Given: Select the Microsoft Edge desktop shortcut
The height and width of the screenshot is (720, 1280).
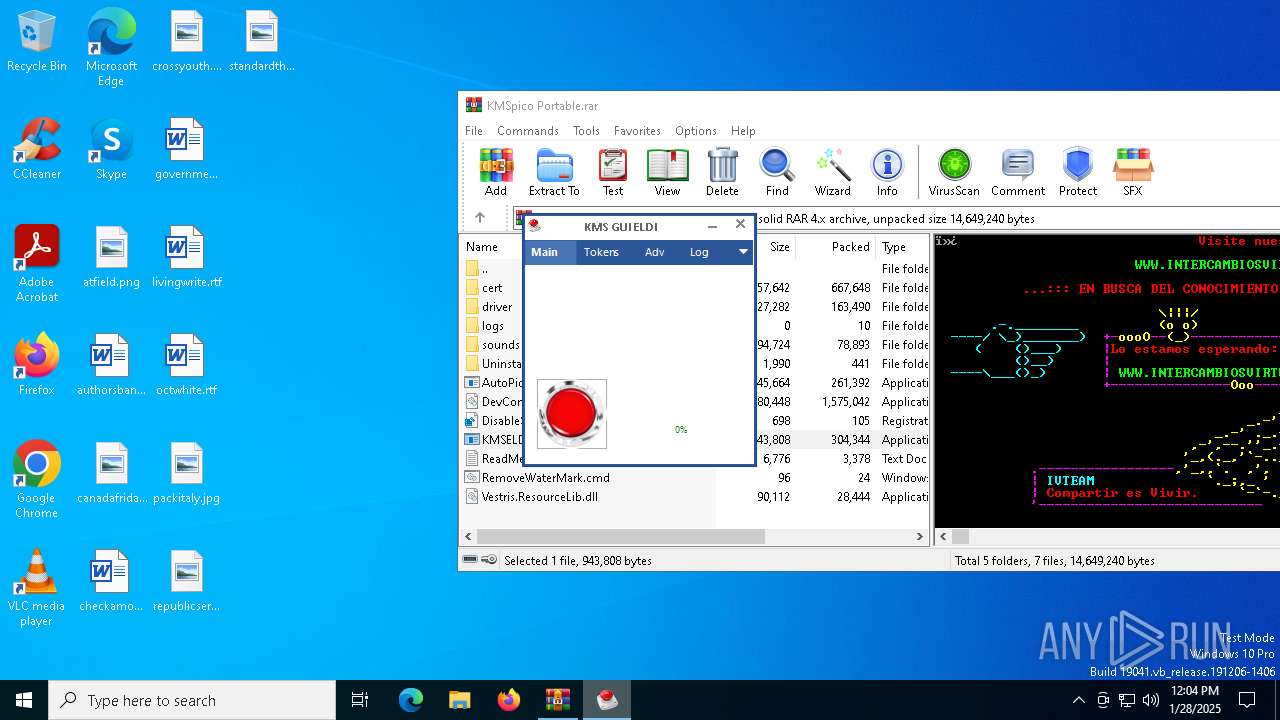Looking at the screenshot, I should (111, 47).
